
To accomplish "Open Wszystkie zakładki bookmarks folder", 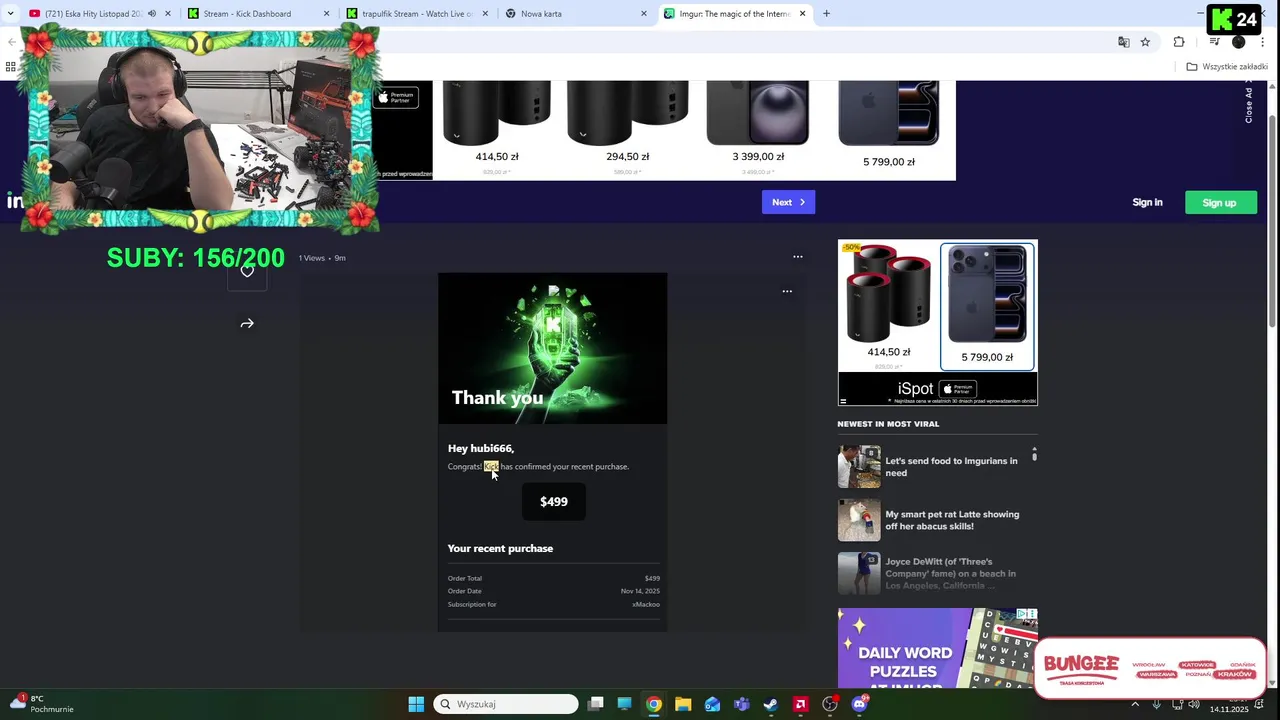I will pos(1227,67).
